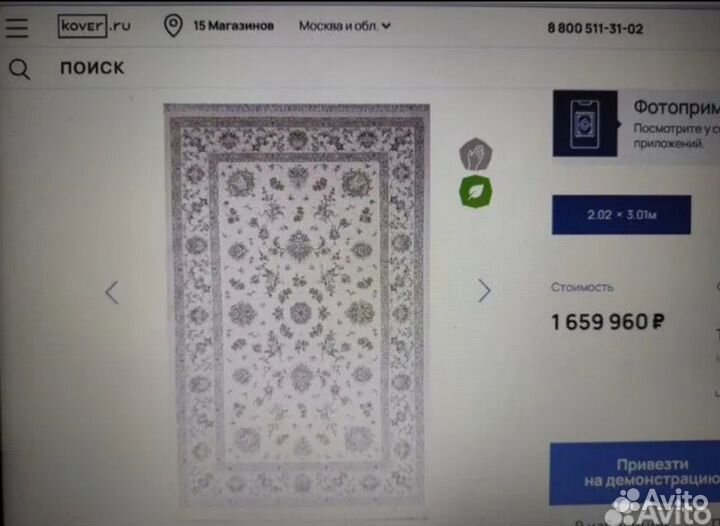
Task: Click the Фотопримерка phone icon
Action: coord(585,124)
